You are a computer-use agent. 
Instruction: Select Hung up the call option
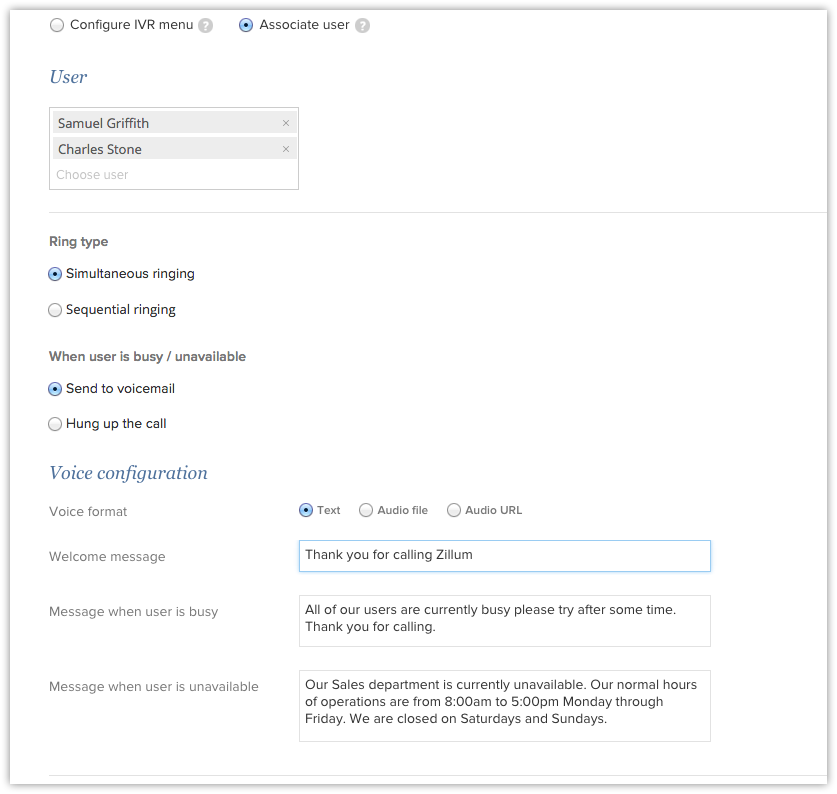(x=56, y=424)
